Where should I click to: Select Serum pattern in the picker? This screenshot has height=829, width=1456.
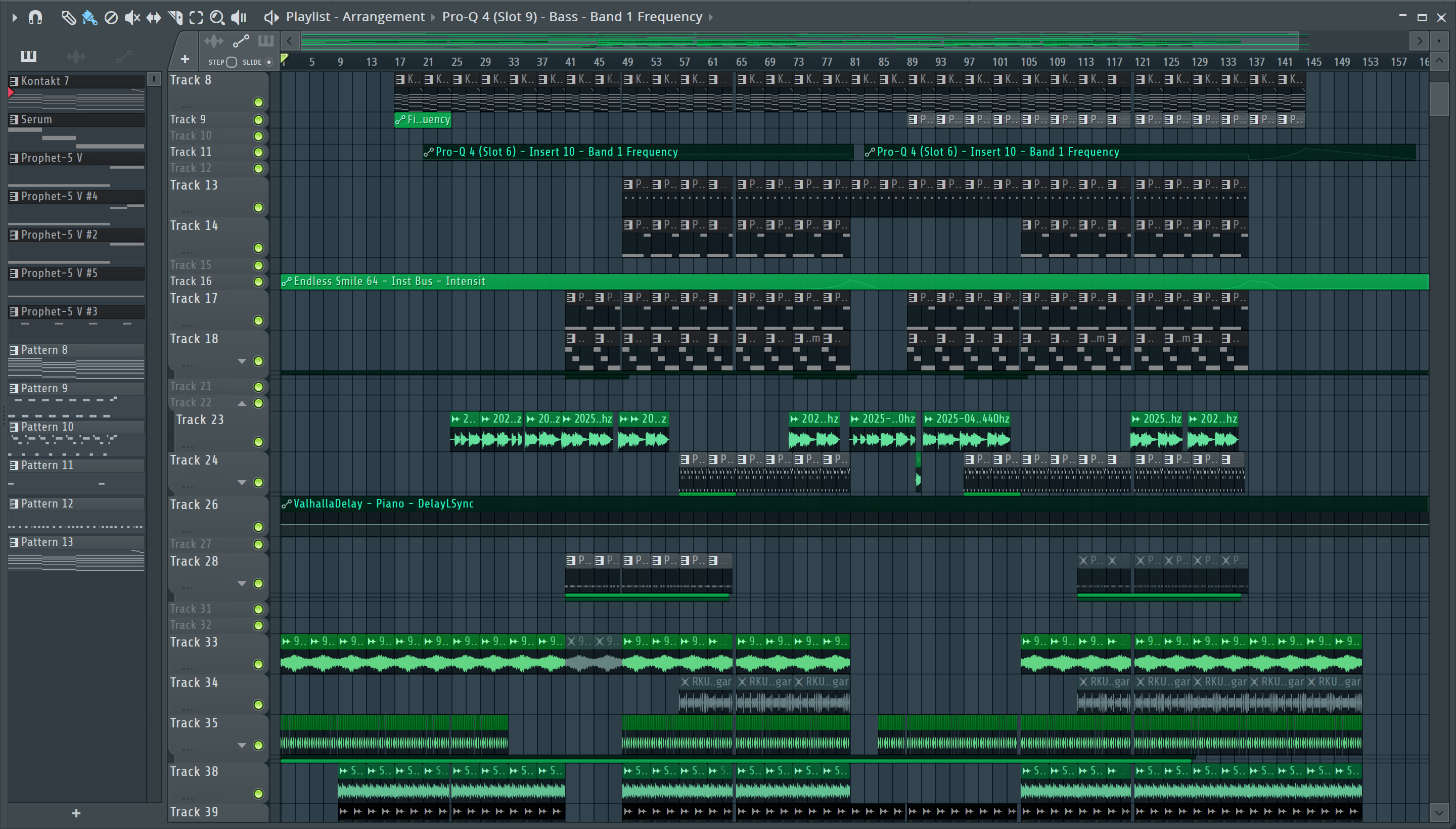pos(76,120)
